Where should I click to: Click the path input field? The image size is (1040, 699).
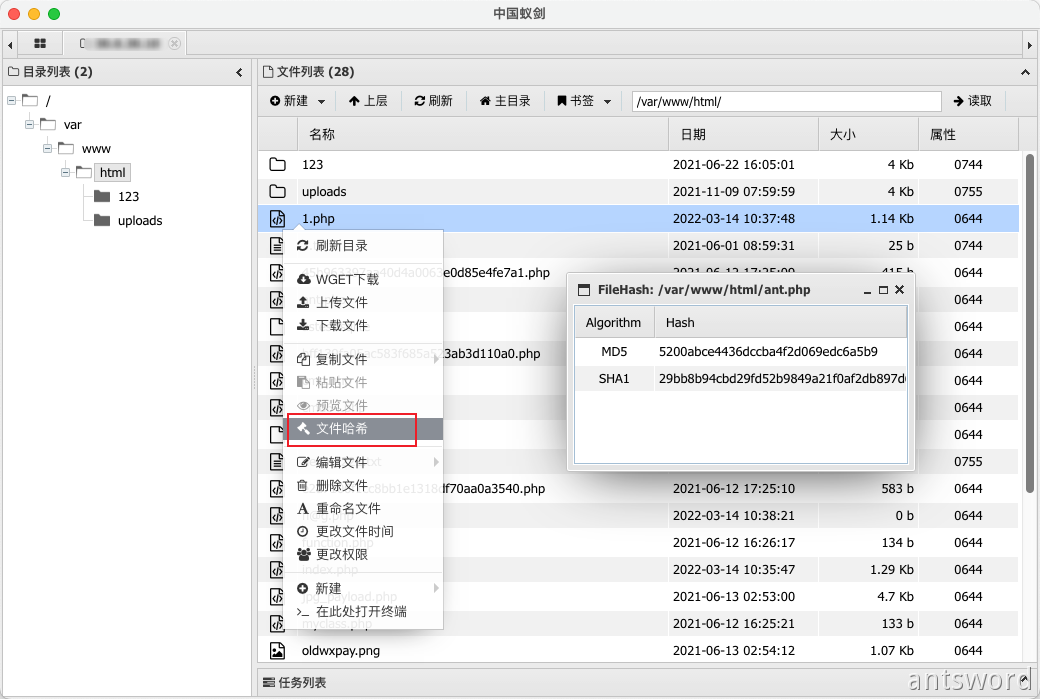(786, 101)
